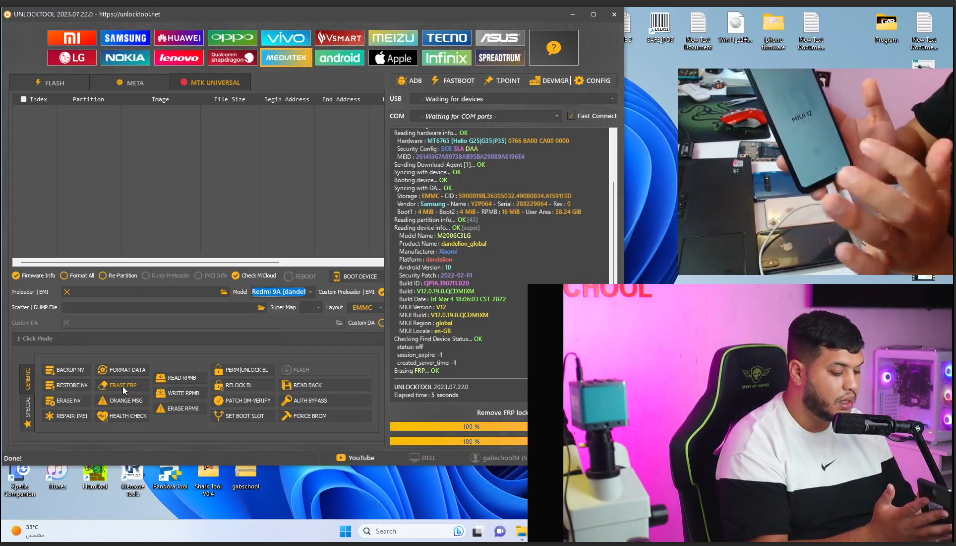This screenshot has width=956, height=546.
Task: Select the Huawei brand logo
Action: pos(179,38)
